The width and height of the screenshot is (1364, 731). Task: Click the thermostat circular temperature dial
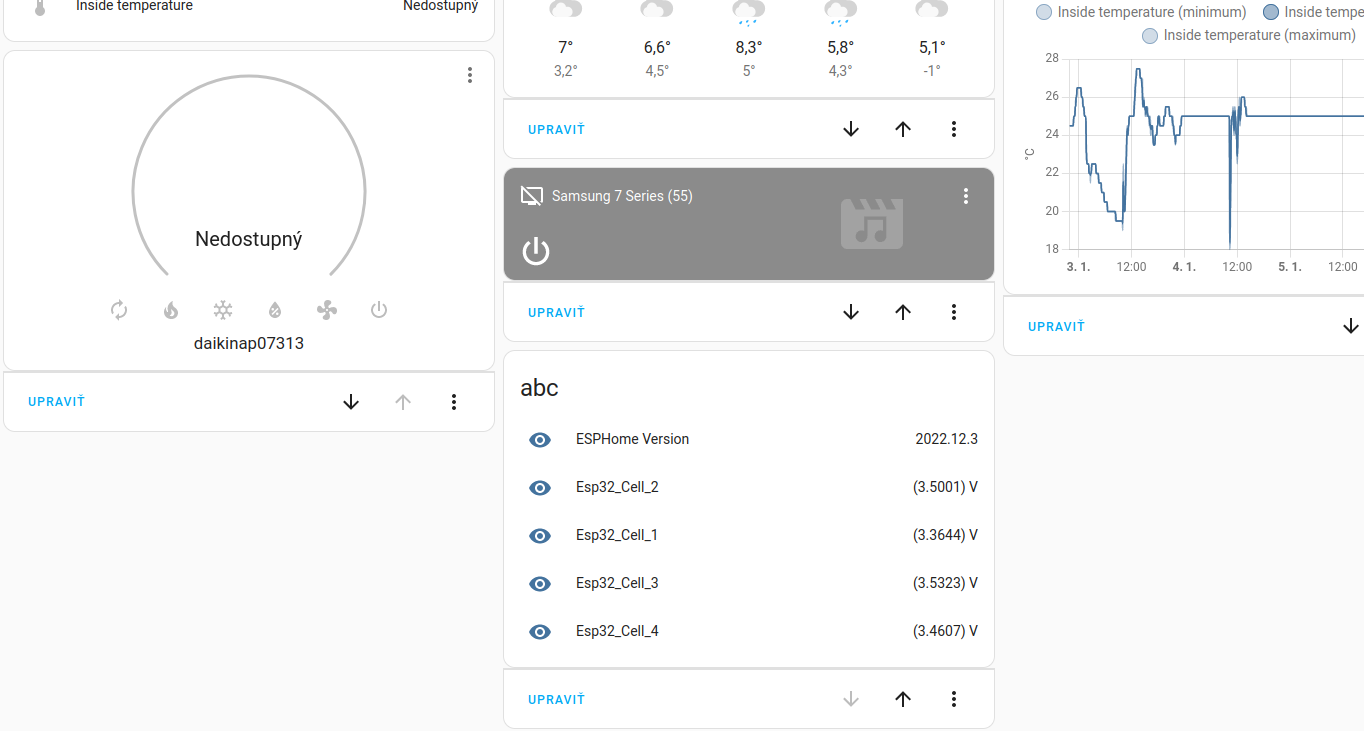(x=249, y=175)
